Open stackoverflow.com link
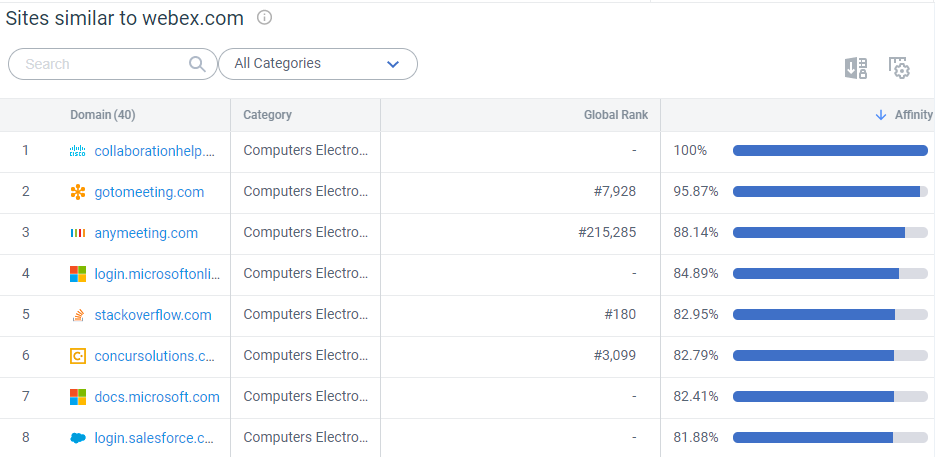Viewport: 935px width, 457px height. 153,315
